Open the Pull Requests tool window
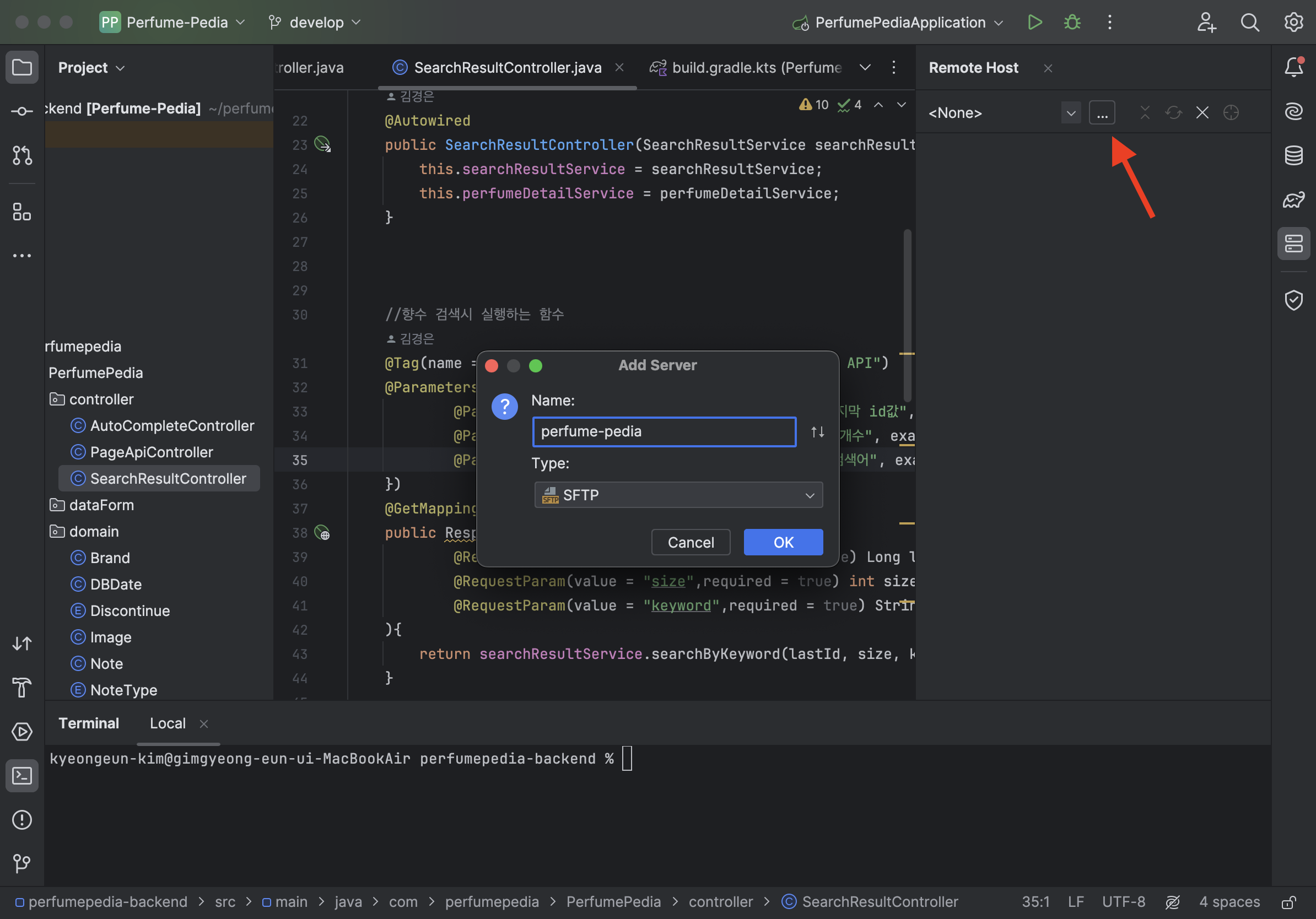Image resolution: width=1316 pixels, height=919 pixels. [x=22, y=155]
